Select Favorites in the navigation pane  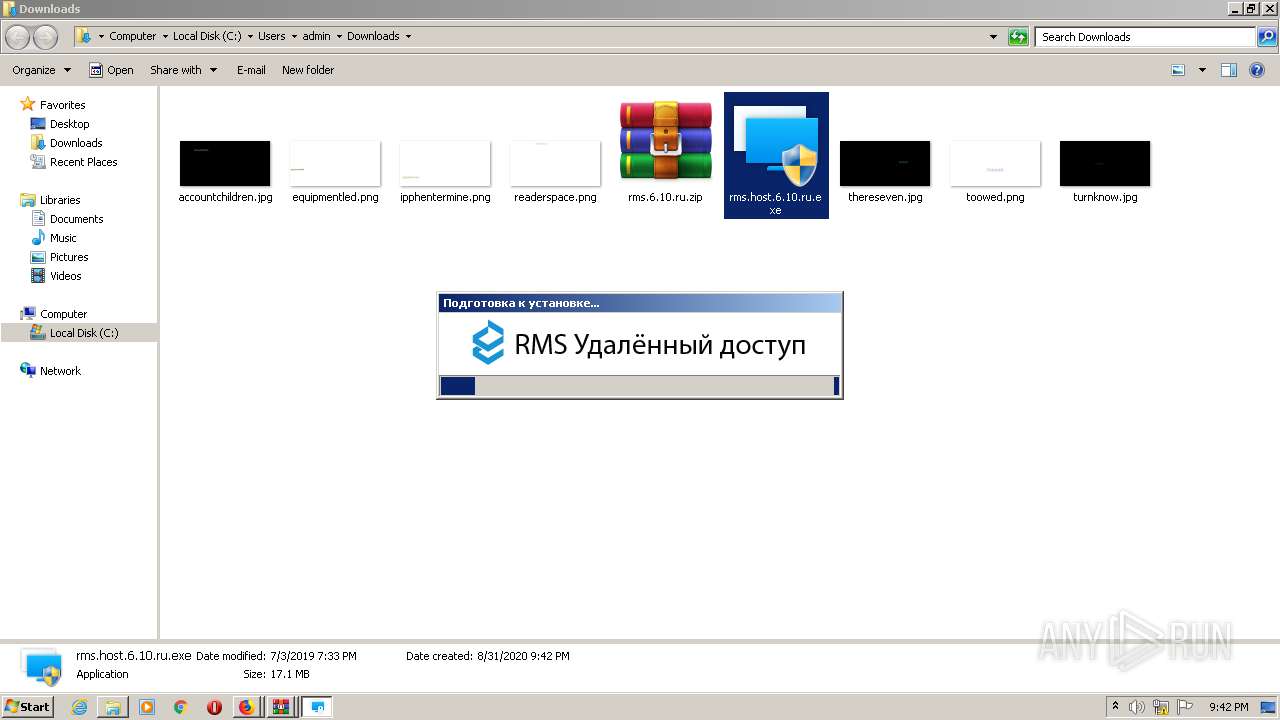[62, 105]
